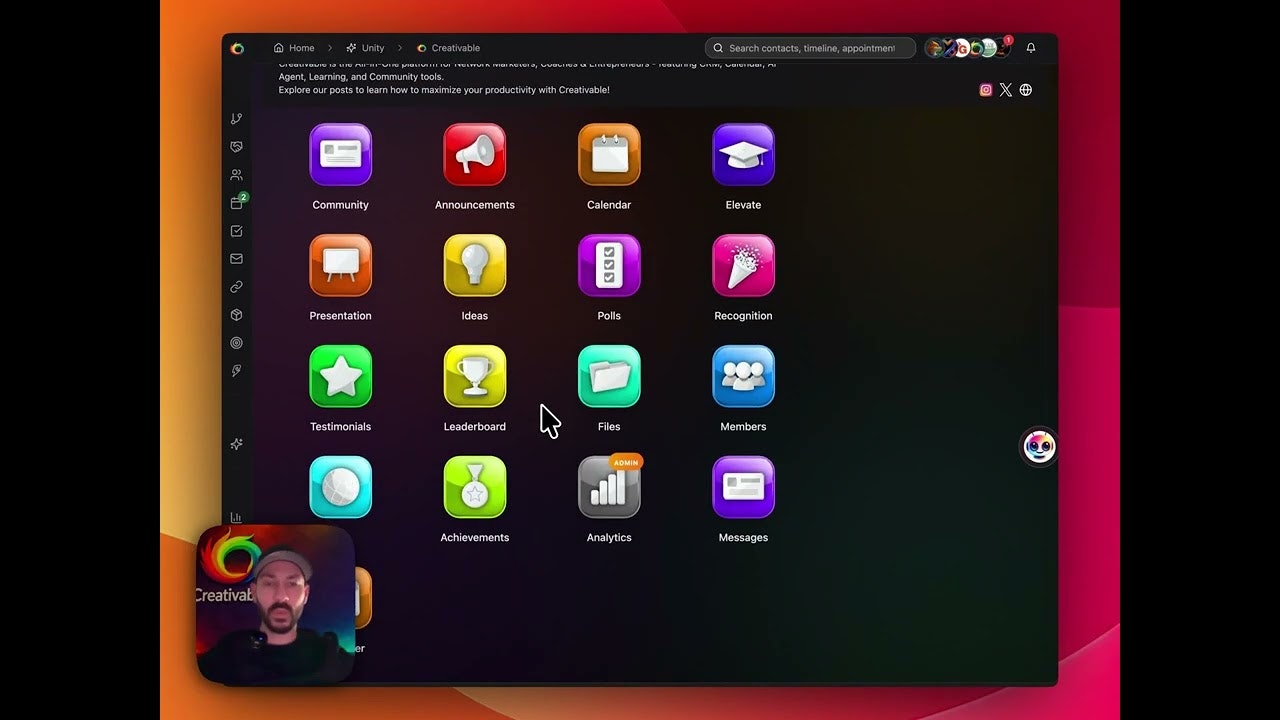Screen dimensions: 1280x720
Task: Open the Testimonials star icon
Action: [340, 376]
